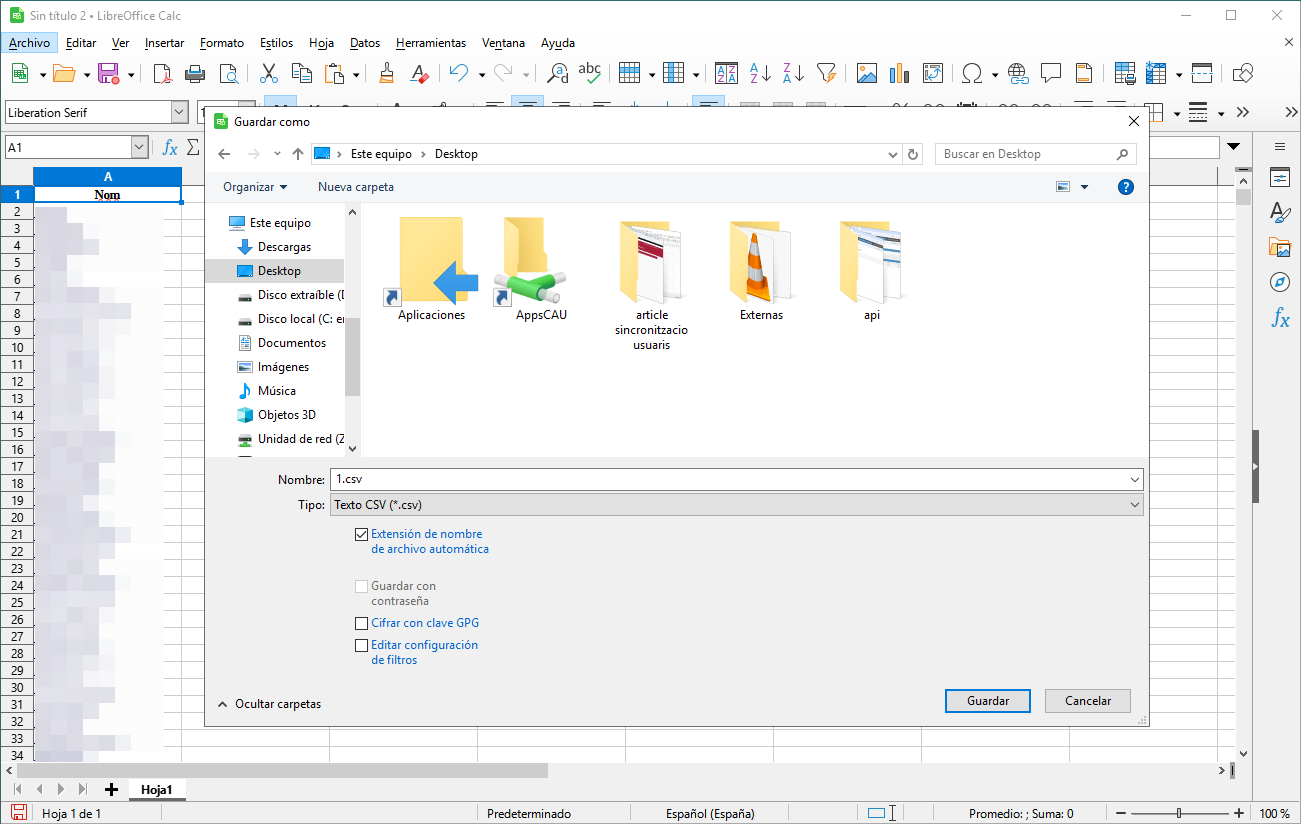Click the Cut scissors icon
Image resolution: width=1301 pixels, height=824 pixels.
(268, 73)
